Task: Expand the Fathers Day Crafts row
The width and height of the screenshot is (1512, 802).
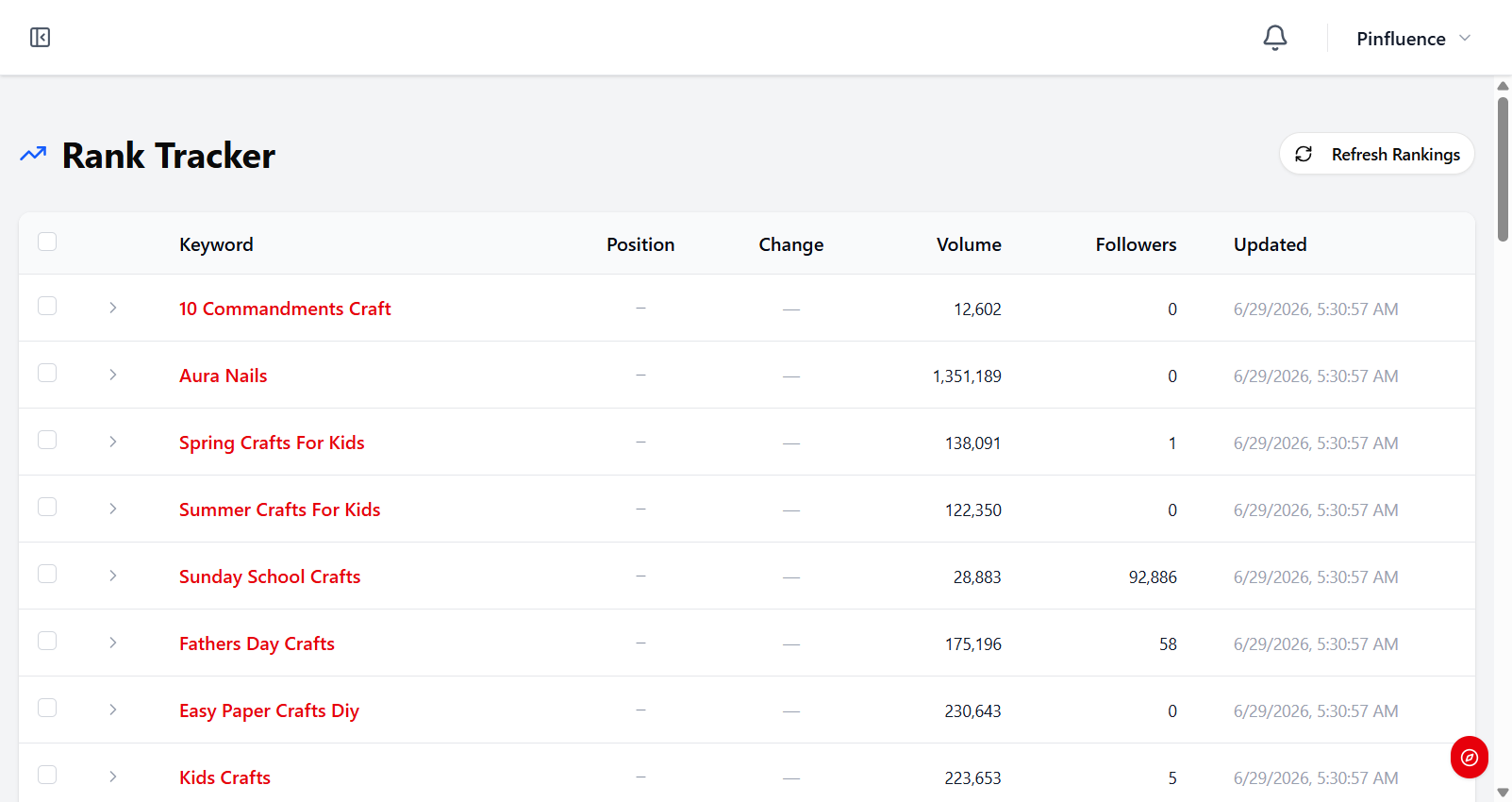Action: click(x=112, y=643)
